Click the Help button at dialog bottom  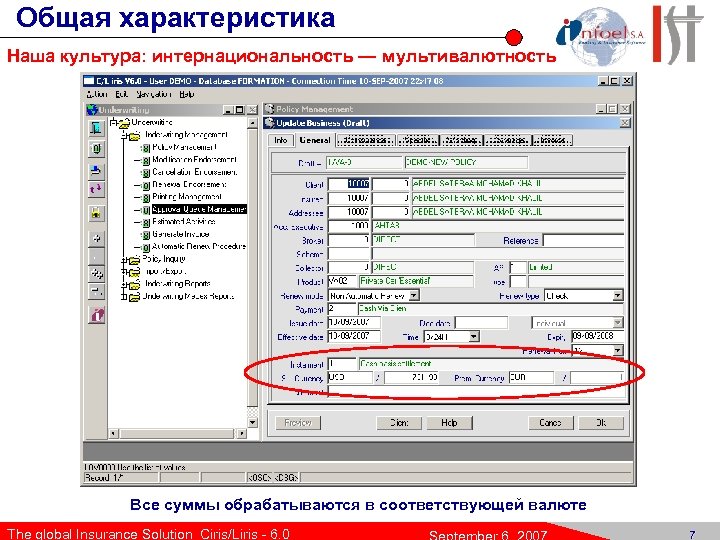click(x=449, y=422)
